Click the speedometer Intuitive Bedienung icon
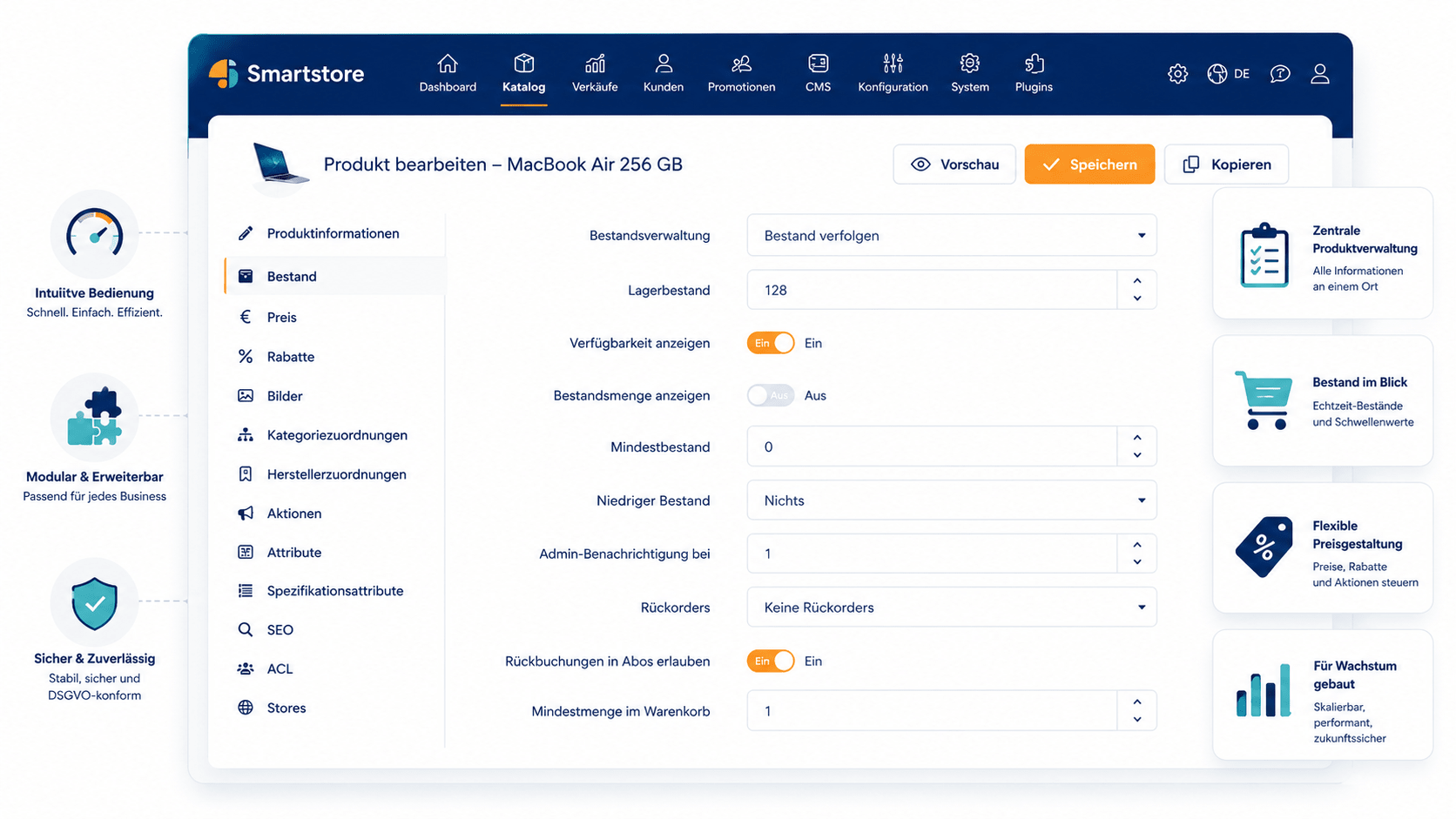This screenshot has height=819, width=1456. [94, 233]
